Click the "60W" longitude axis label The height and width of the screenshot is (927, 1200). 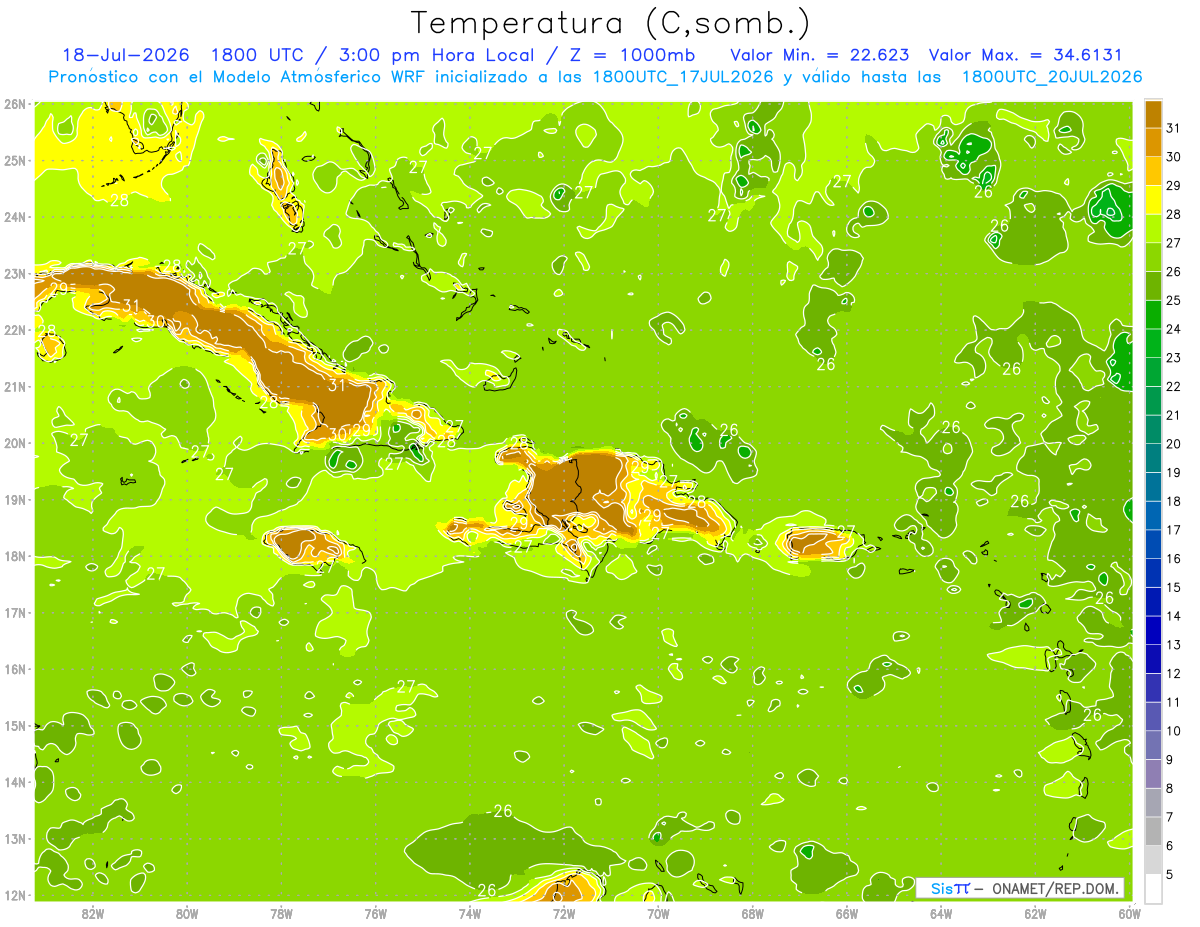tap(1128, 913)
